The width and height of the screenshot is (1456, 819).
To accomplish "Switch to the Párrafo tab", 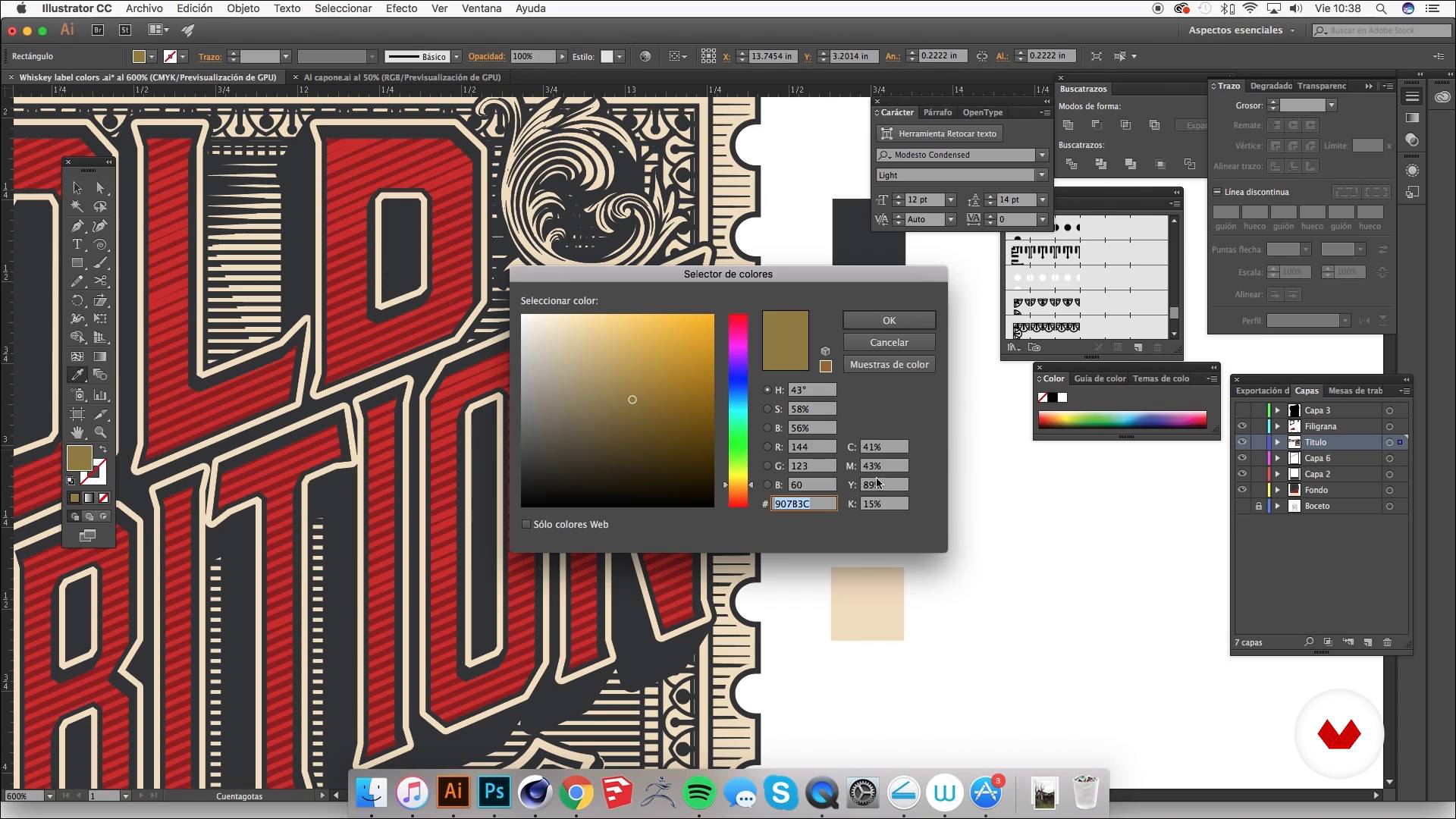I will [937, 112].
